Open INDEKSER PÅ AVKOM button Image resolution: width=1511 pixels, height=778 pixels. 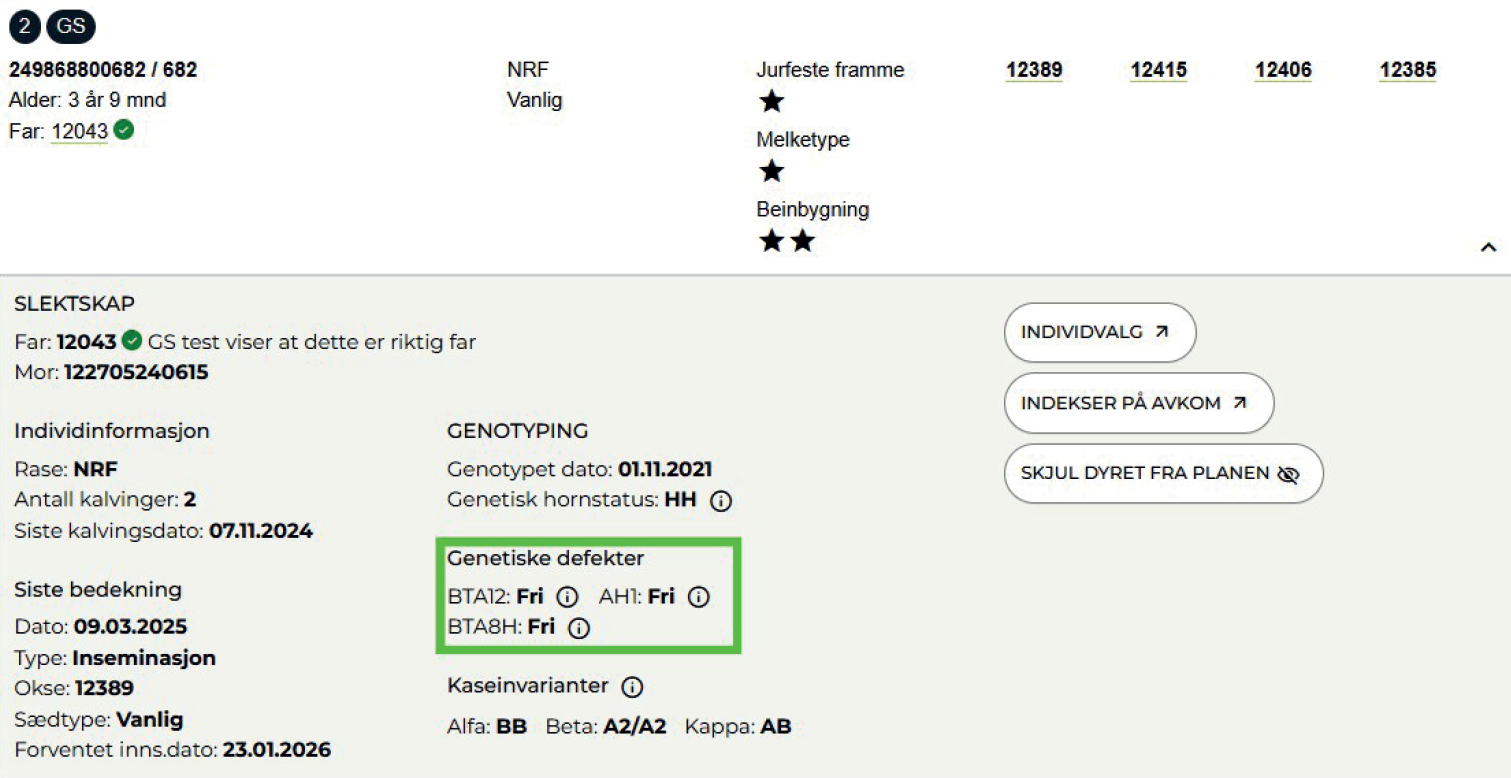(x=1138, y=403)
